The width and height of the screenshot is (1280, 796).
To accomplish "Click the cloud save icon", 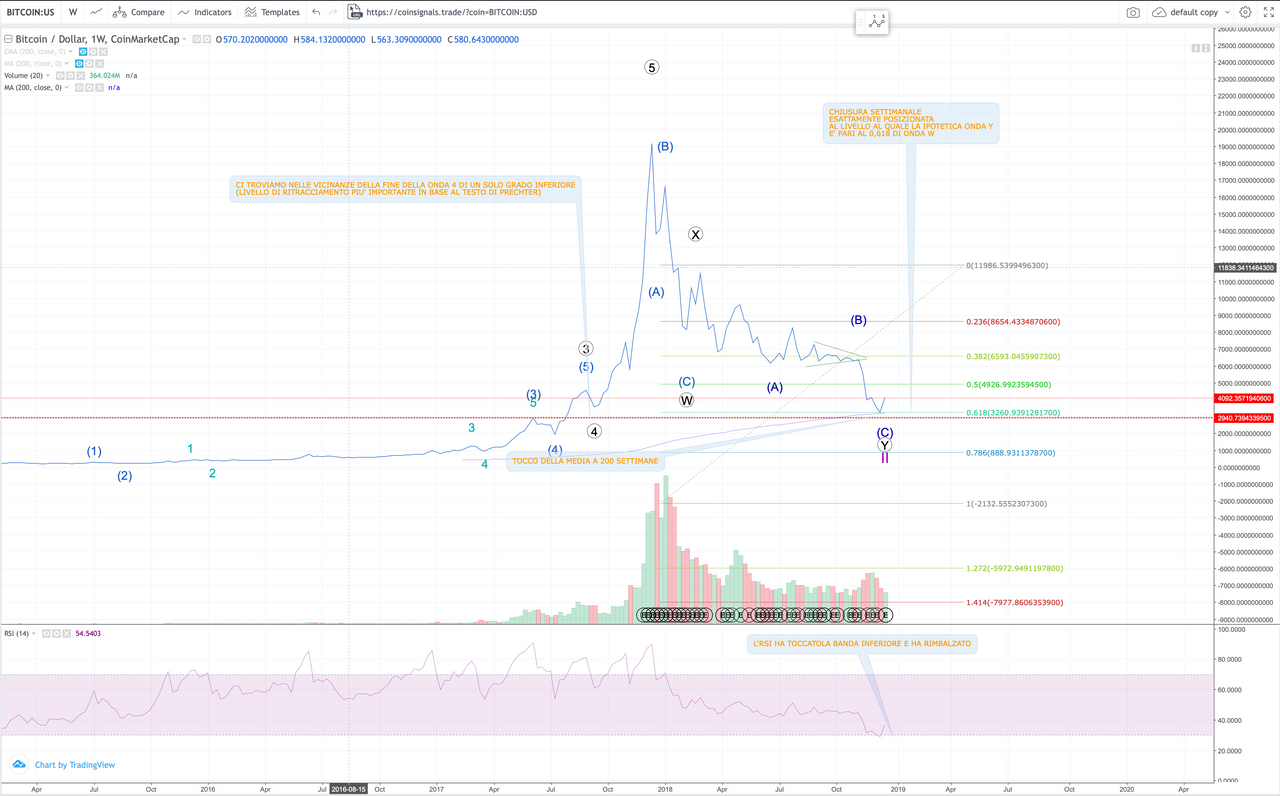I will click(x=1159, y=12).
